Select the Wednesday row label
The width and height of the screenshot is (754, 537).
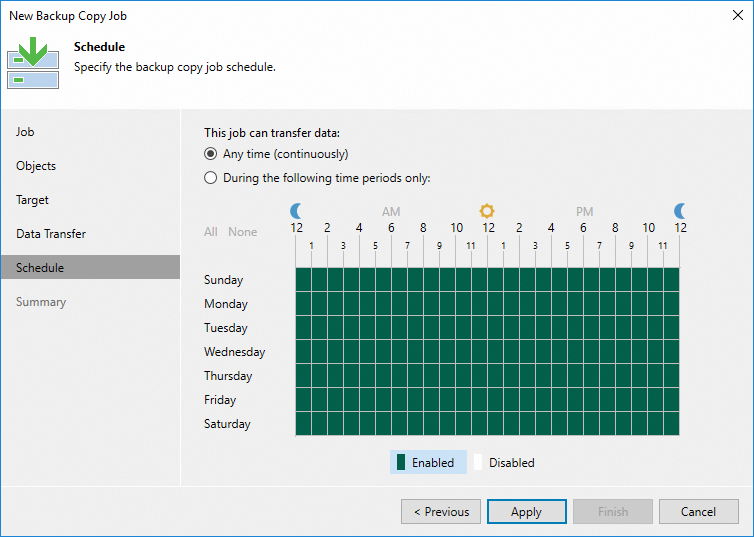point(235,352)
